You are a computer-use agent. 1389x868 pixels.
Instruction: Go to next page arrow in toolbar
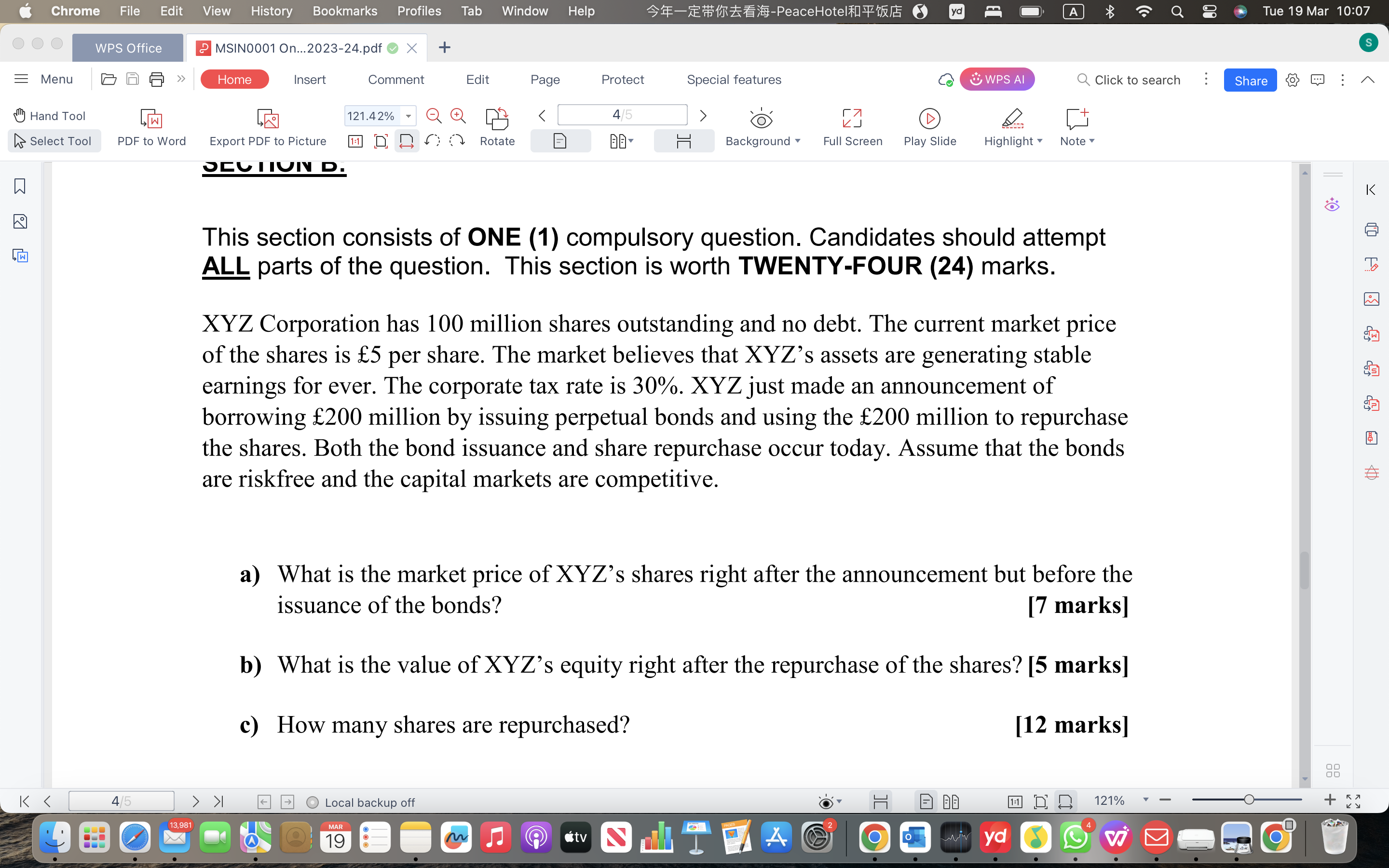[x=703, y=116]
